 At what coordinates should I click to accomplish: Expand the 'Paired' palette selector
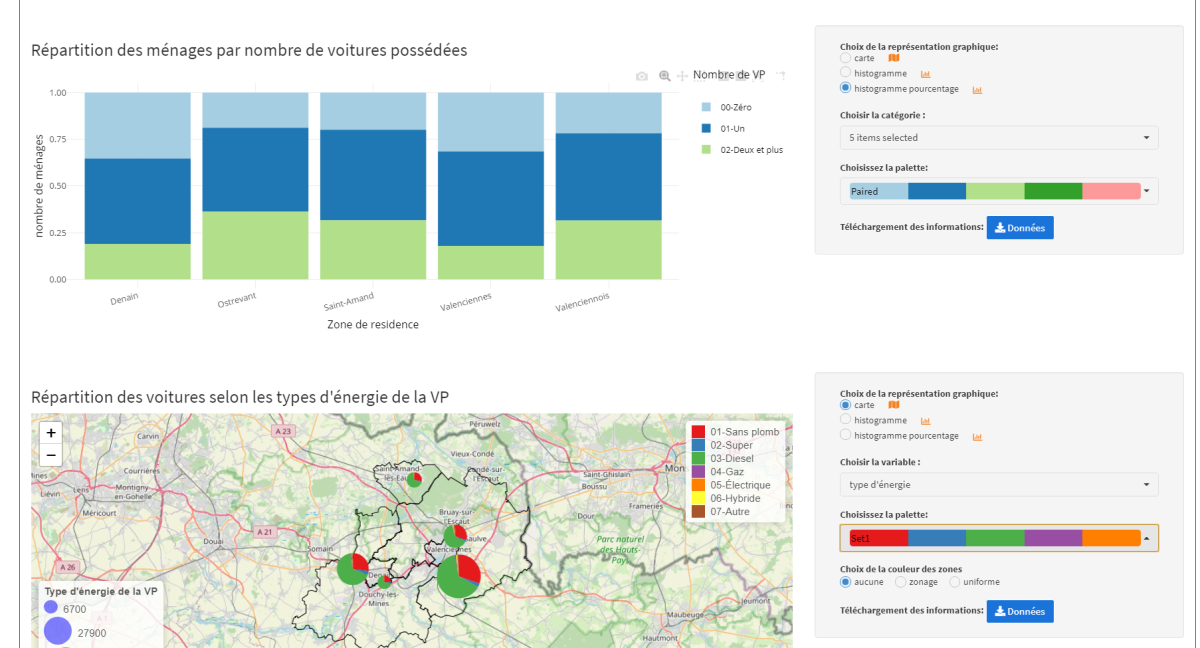(998, 191)
